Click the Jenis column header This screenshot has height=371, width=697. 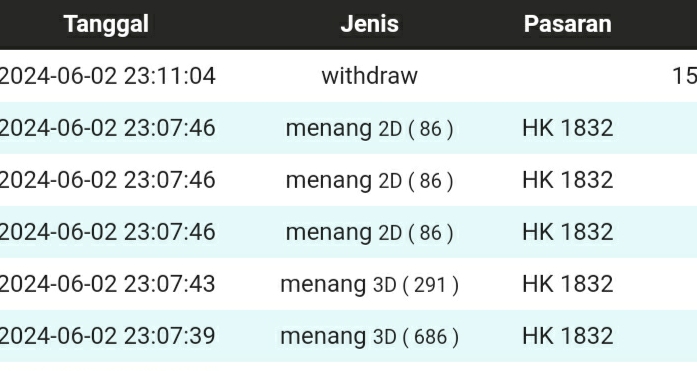[x=369, y=24]
